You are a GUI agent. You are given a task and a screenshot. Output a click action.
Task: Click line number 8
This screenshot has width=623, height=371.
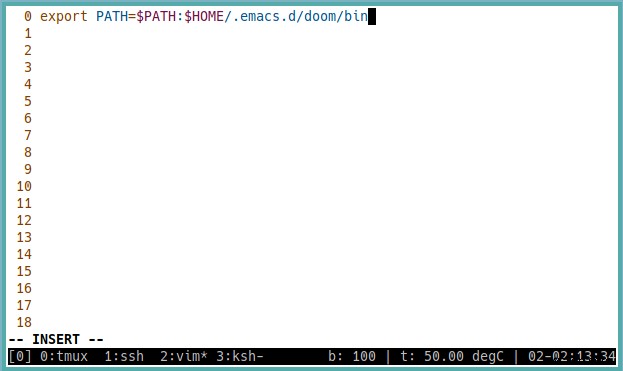tap(28, 152)
